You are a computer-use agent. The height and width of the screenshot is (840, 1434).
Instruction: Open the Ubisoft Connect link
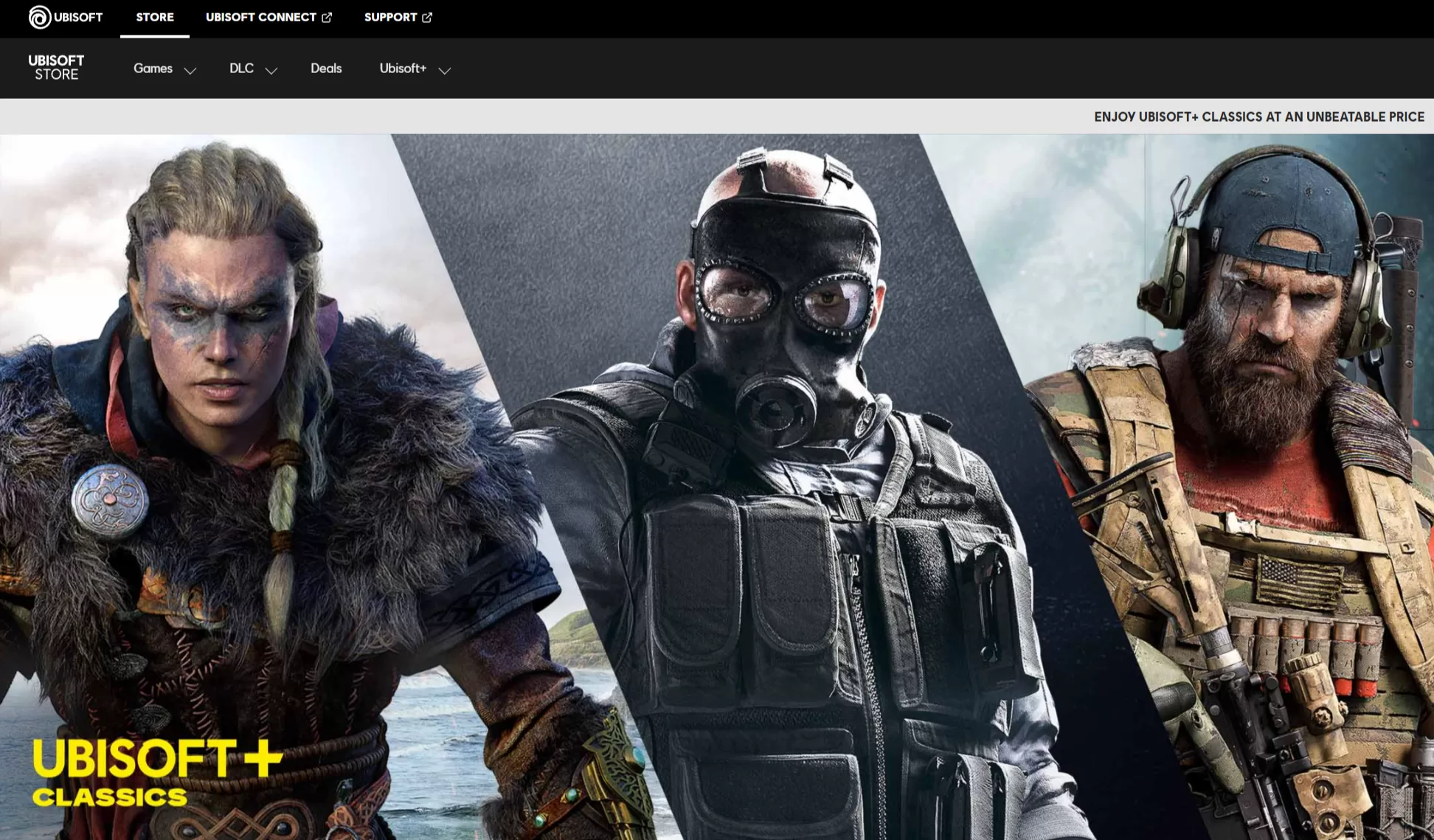(x=260, y=17)
